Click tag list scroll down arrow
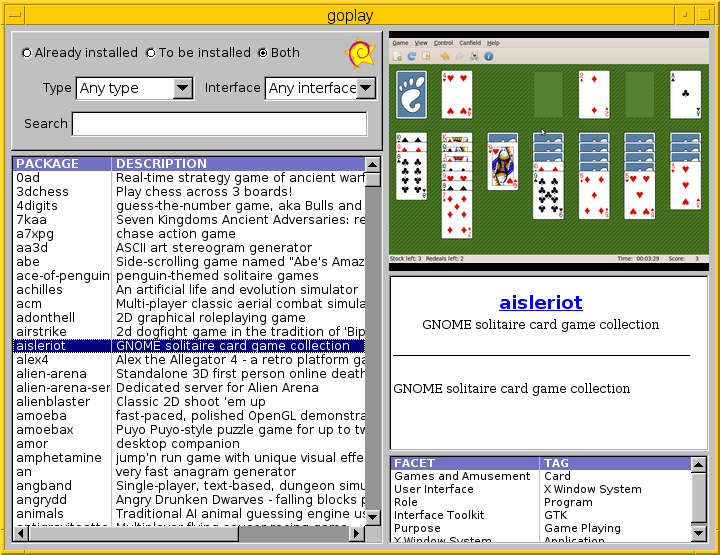Image resolution: width=720 pixels, height=555 pixels. [x=699, y=535]
